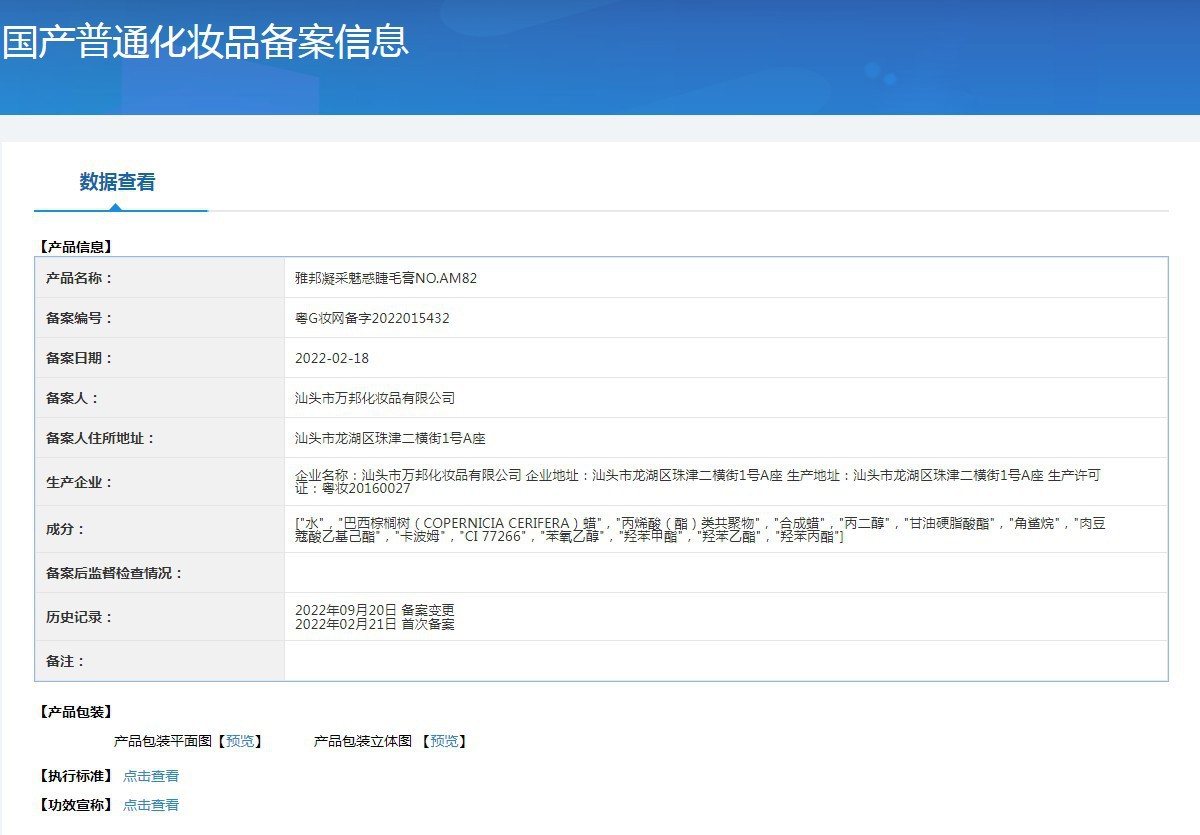Click the page title 国产普通化妆品备案信息
This screenshot has height=835, width=1200.
(206, 42)
